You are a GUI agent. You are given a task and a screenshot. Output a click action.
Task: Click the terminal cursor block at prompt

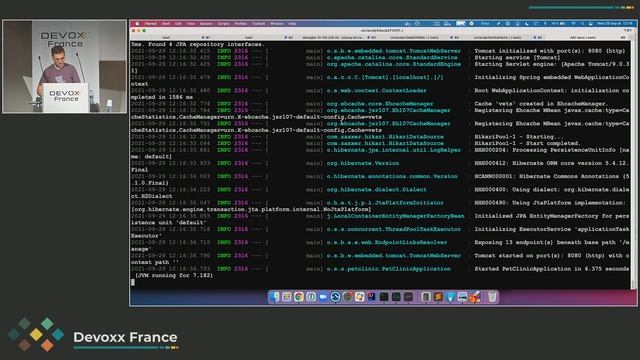133,282
